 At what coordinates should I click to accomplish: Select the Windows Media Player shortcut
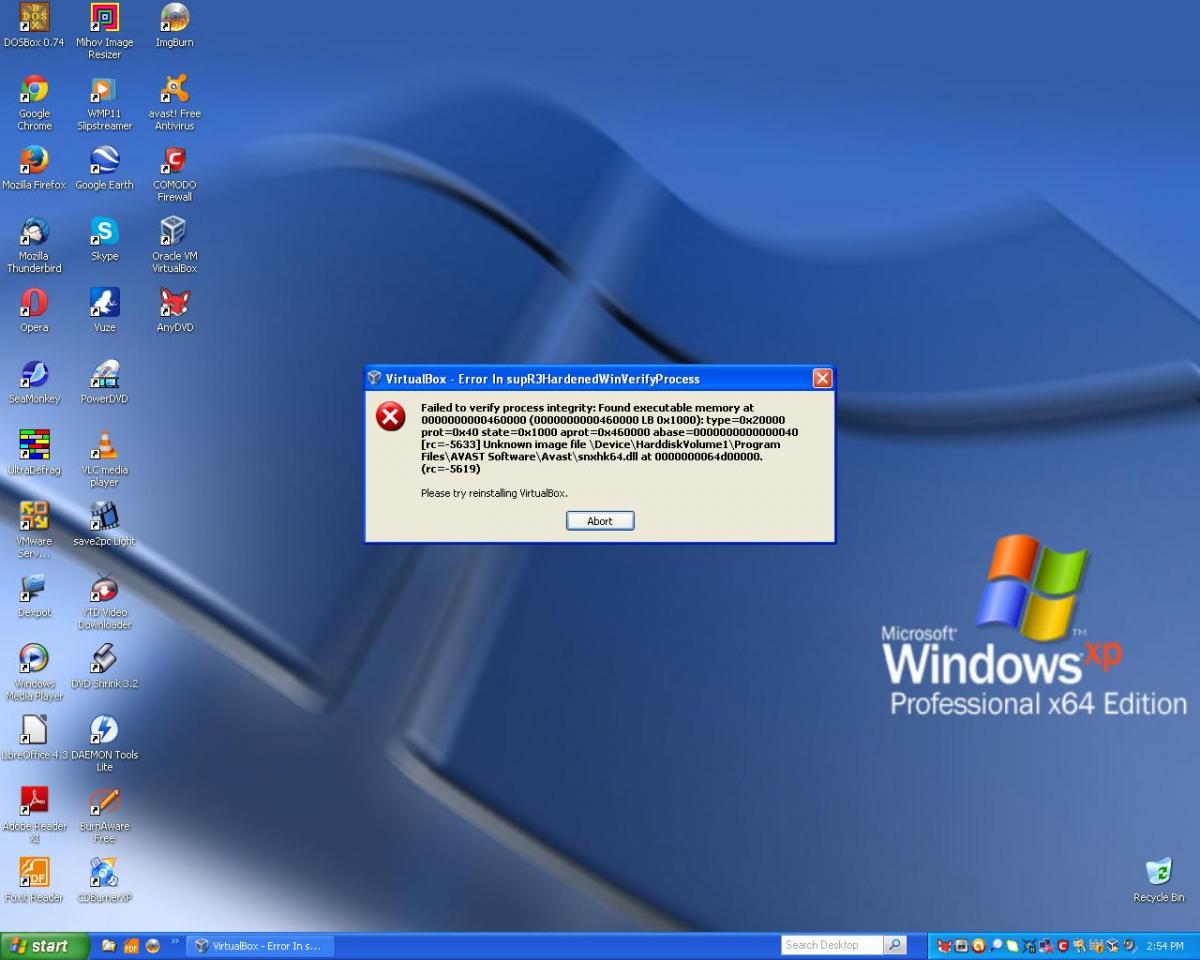pyautogui.click(x=34, y=672)
